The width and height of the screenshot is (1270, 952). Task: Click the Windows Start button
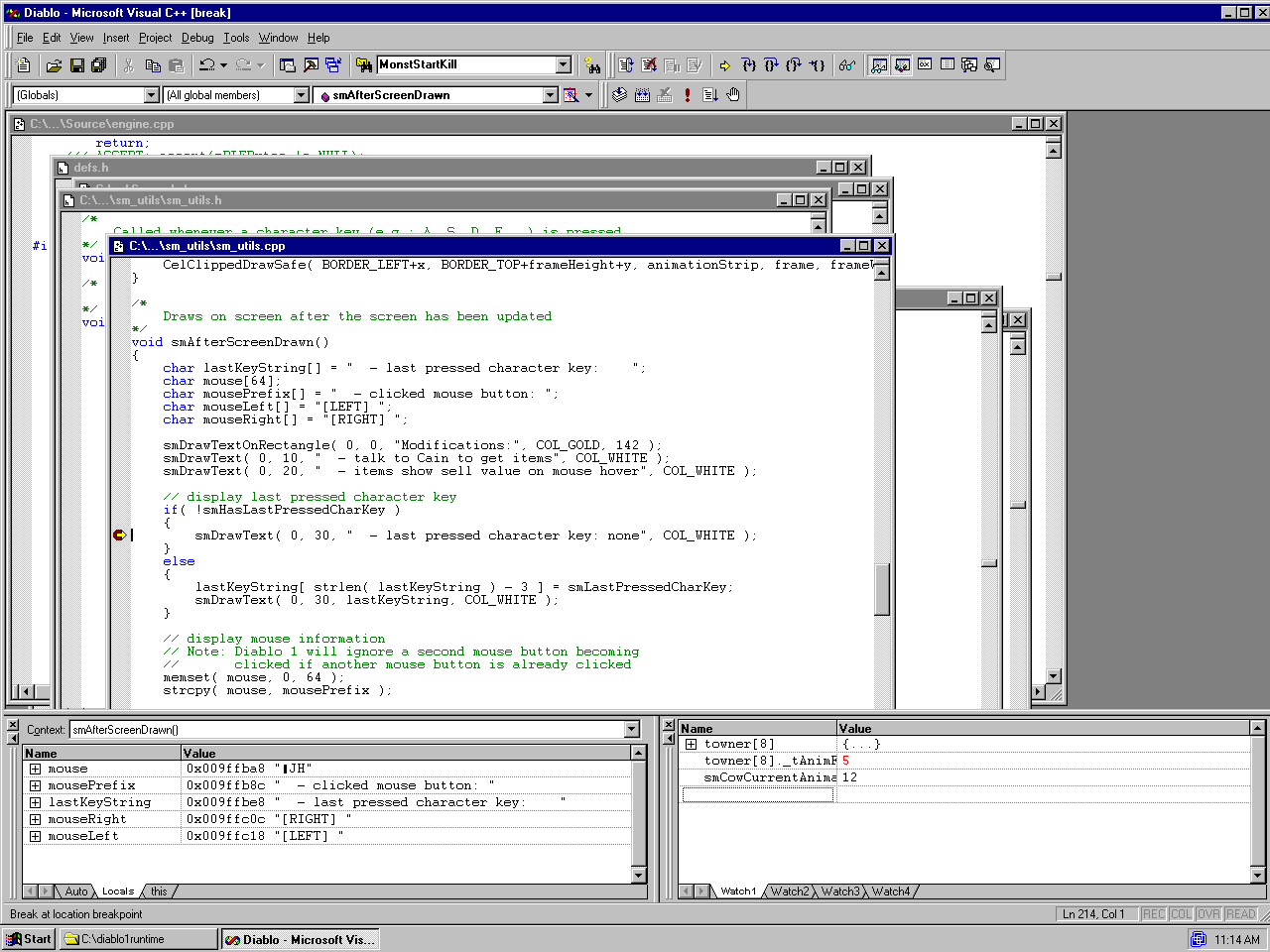point(29,939)
